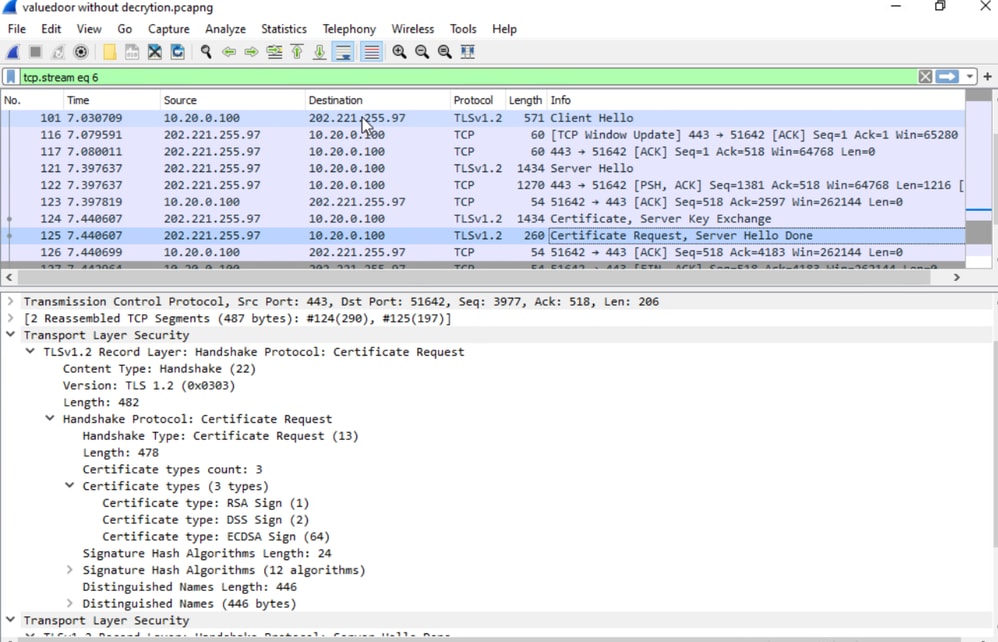Click the tcp.stream eq 6 filter field

tap(468, 77)
